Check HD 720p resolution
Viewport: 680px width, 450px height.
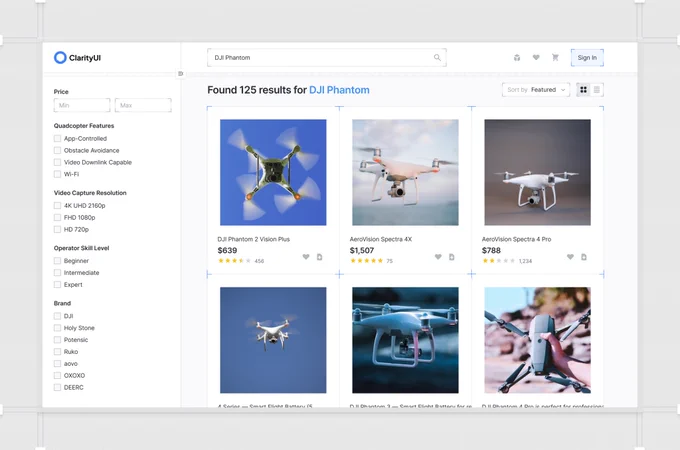click(57, 229)
